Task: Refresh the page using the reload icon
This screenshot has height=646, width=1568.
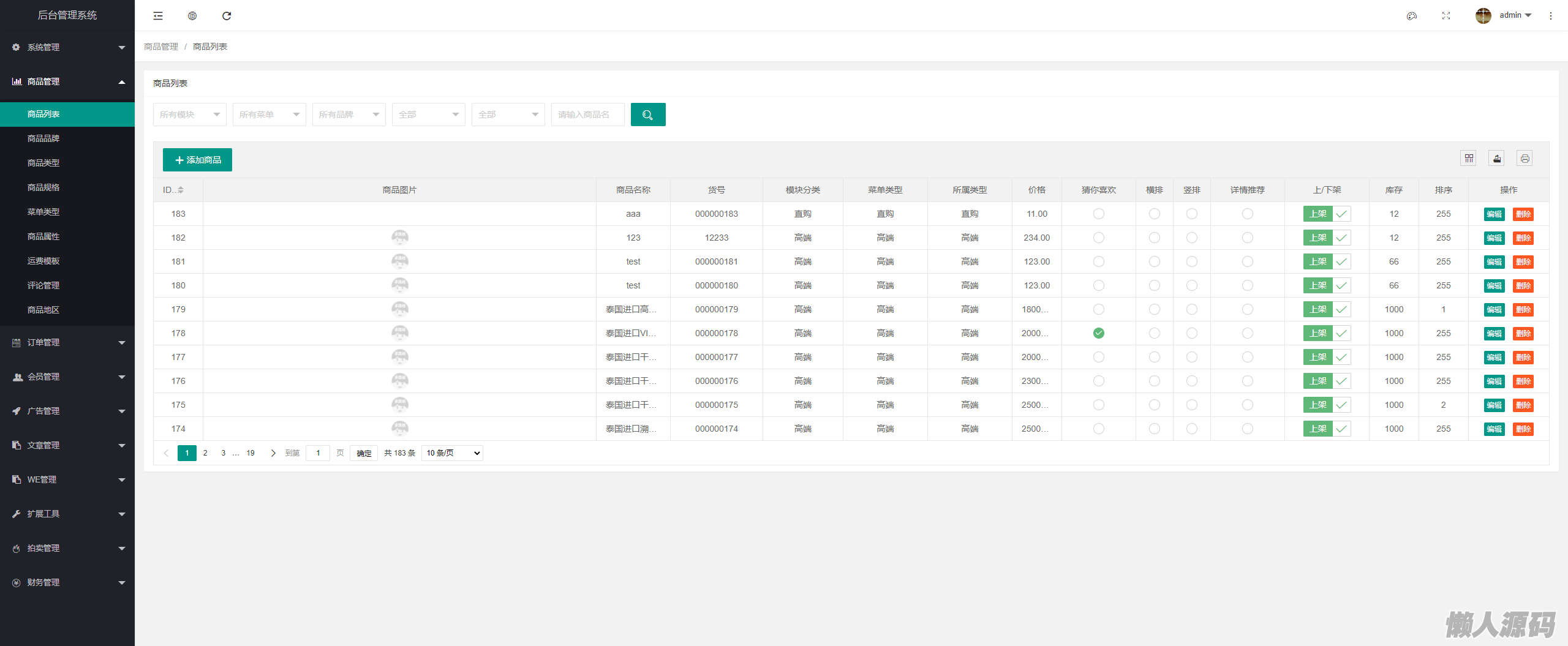Action: 227,16
